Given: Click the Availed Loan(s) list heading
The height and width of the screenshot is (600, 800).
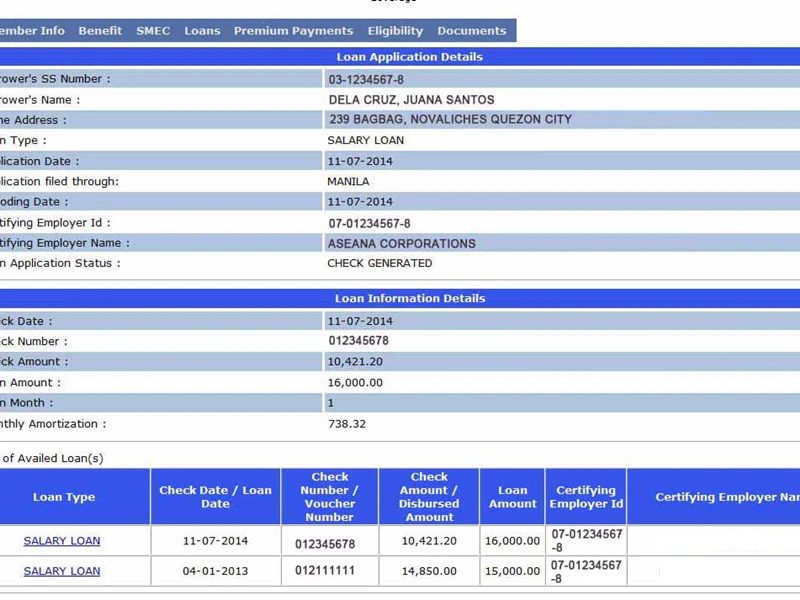Looking at the screenshot, I should (x=52, y=458).
